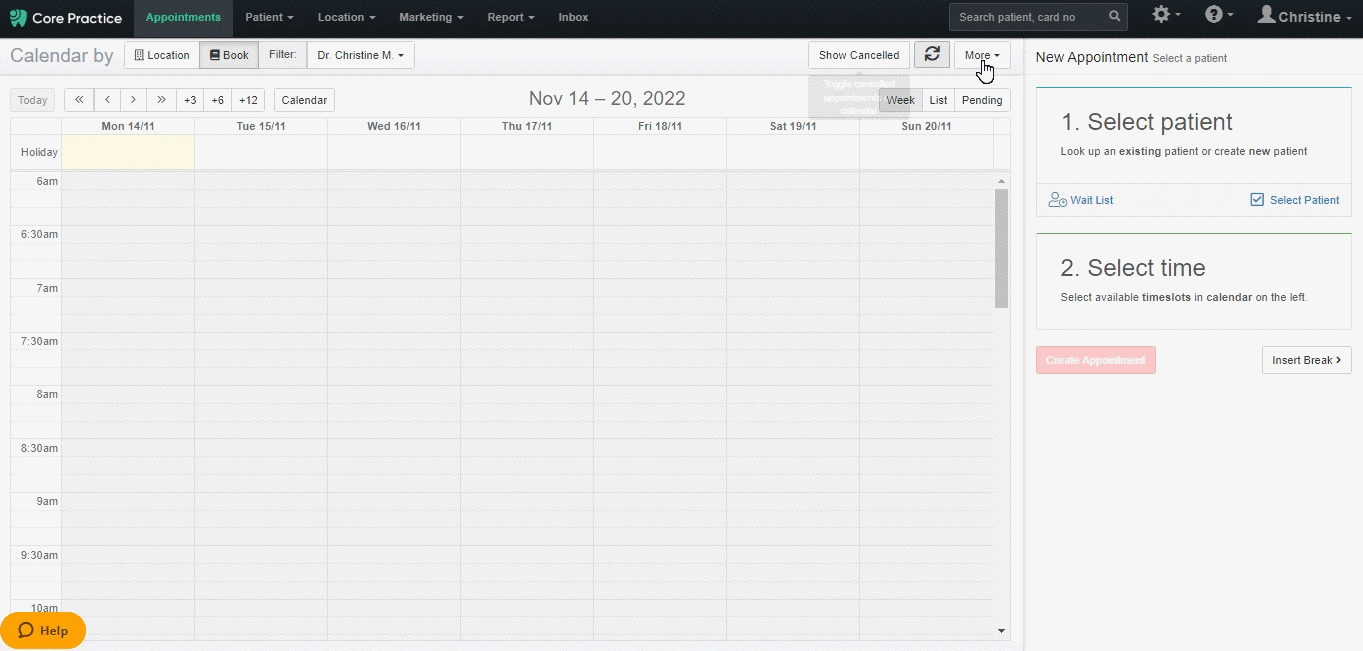1363x651 pixels.
Task: Switch calendar to Book view
Action: pos(229,55)
